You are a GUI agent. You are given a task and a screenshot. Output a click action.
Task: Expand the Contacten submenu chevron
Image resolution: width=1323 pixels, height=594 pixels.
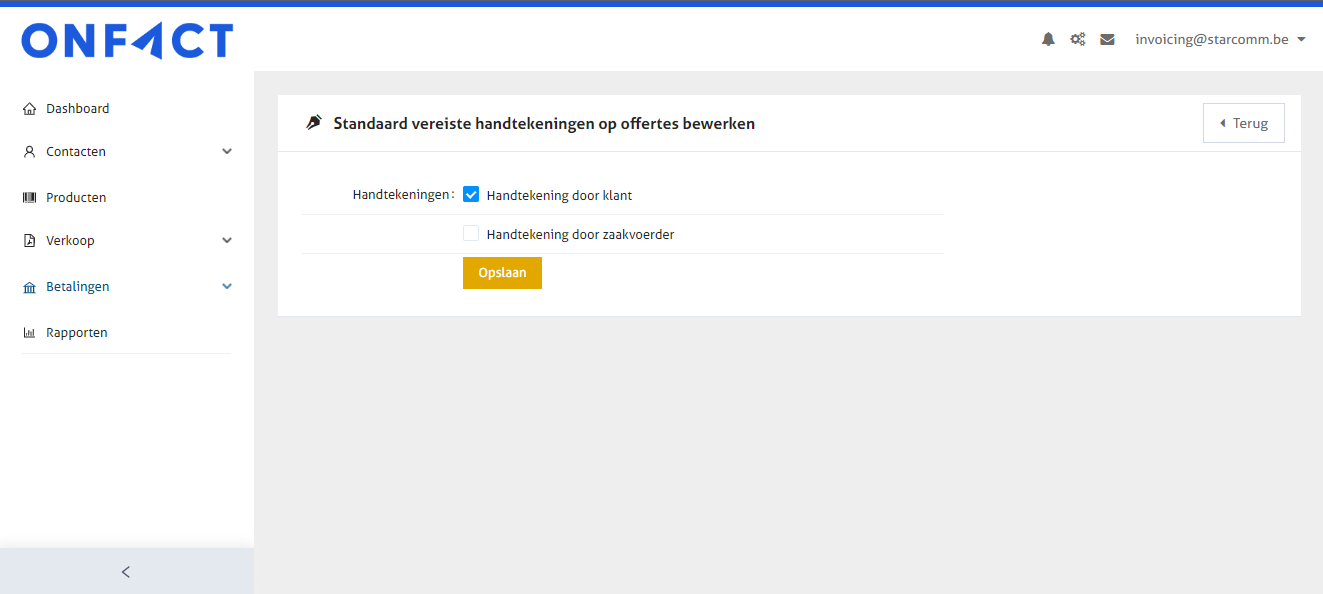(x=227, y=152)
